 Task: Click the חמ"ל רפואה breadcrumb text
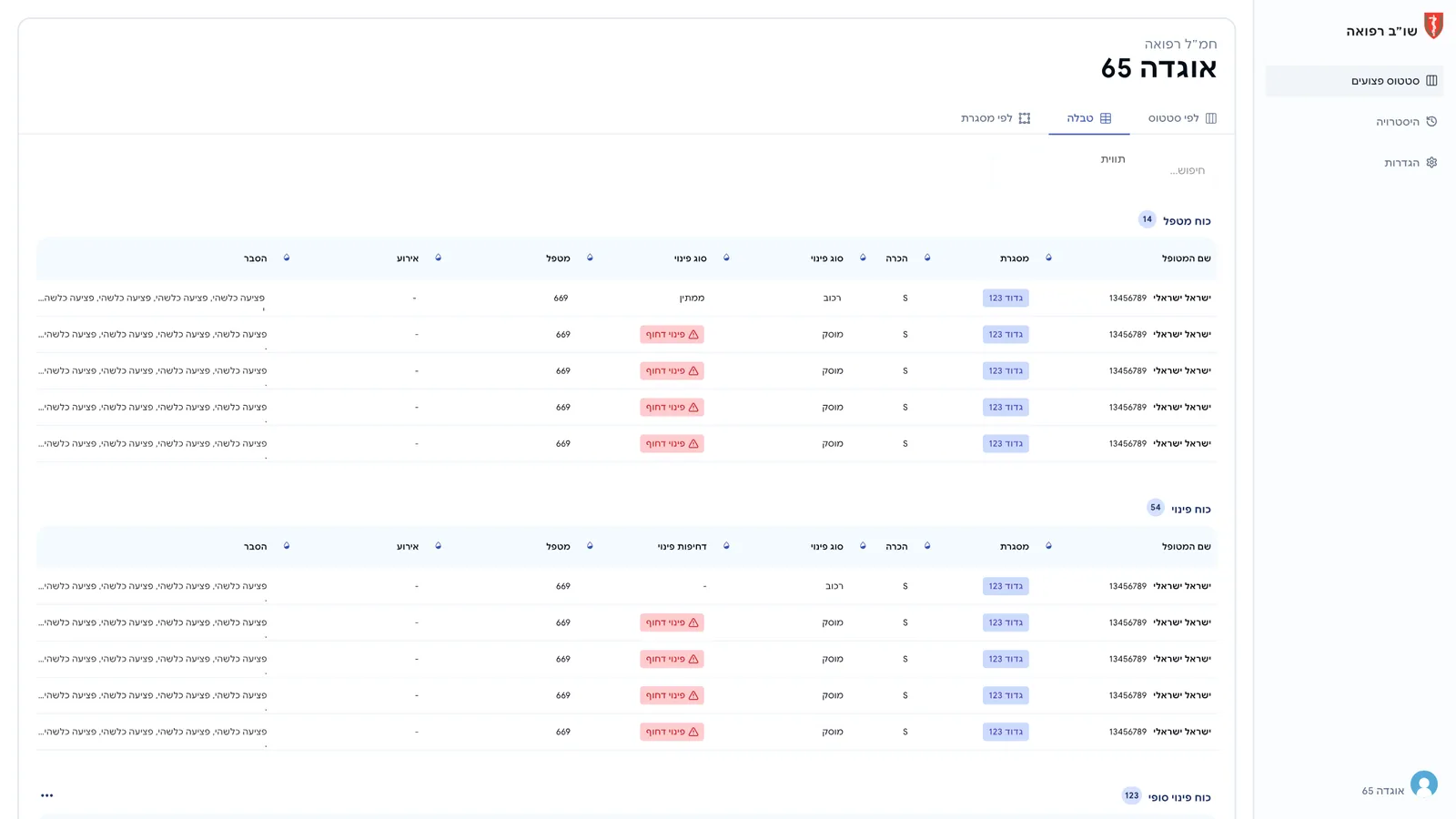(1180, 44)
